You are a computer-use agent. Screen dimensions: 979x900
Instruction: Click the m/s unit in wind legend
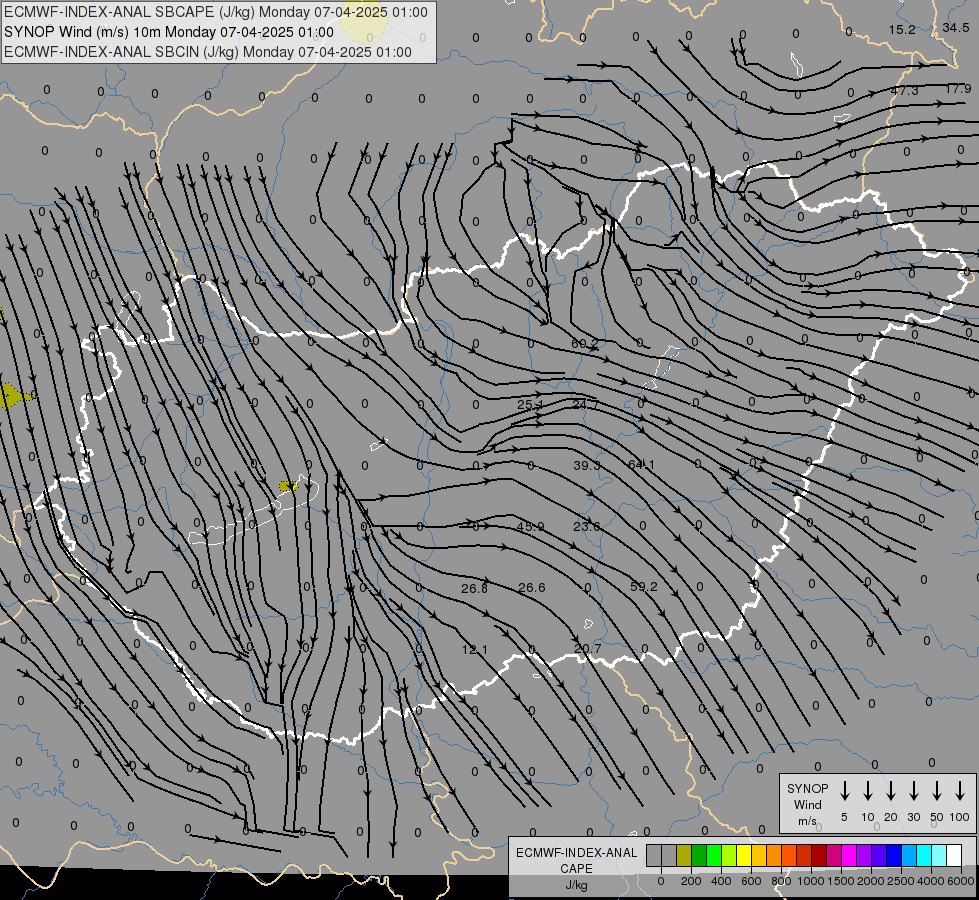(x=807, y=821)
